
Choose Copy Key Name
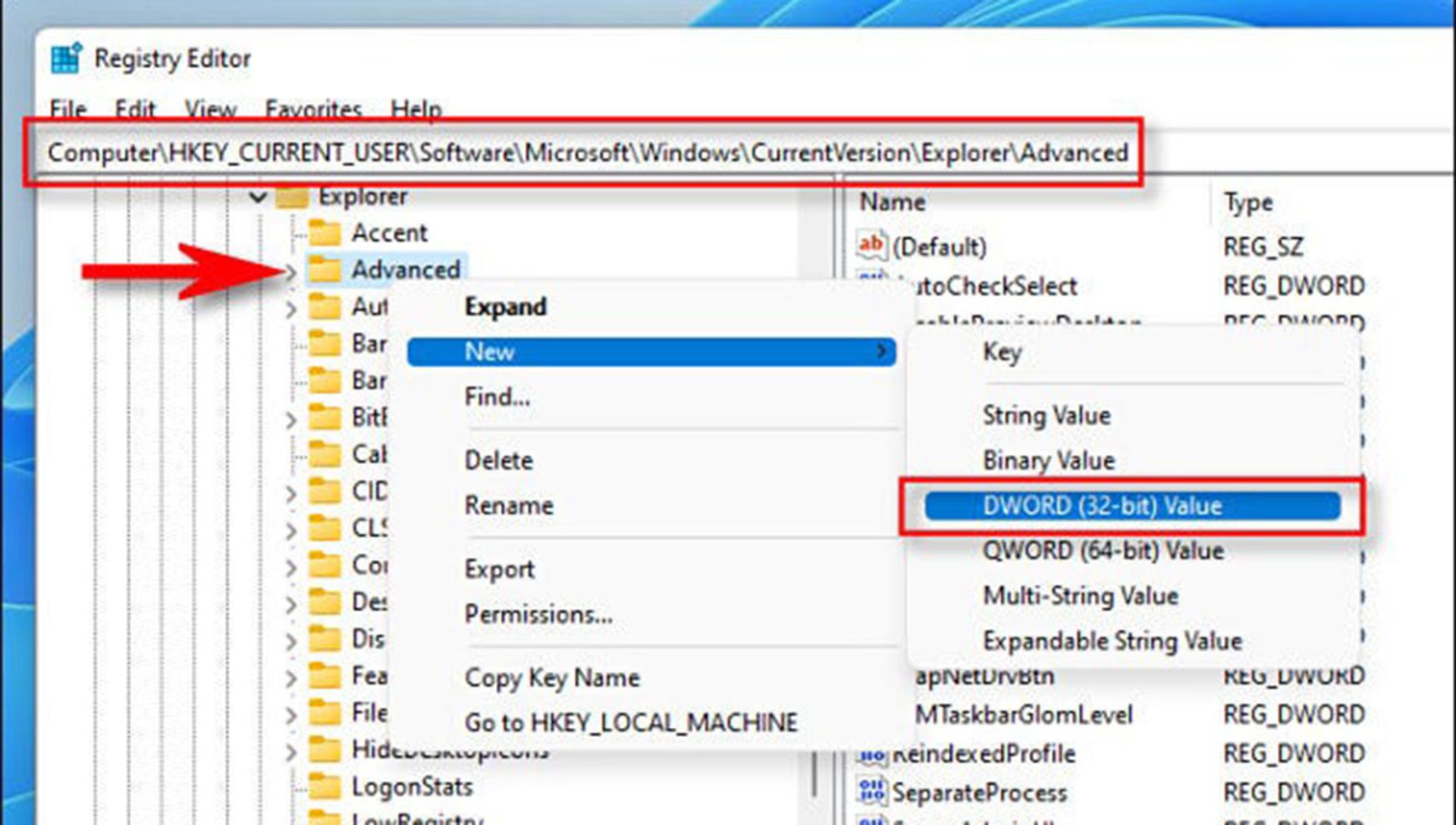click(551, 678)
